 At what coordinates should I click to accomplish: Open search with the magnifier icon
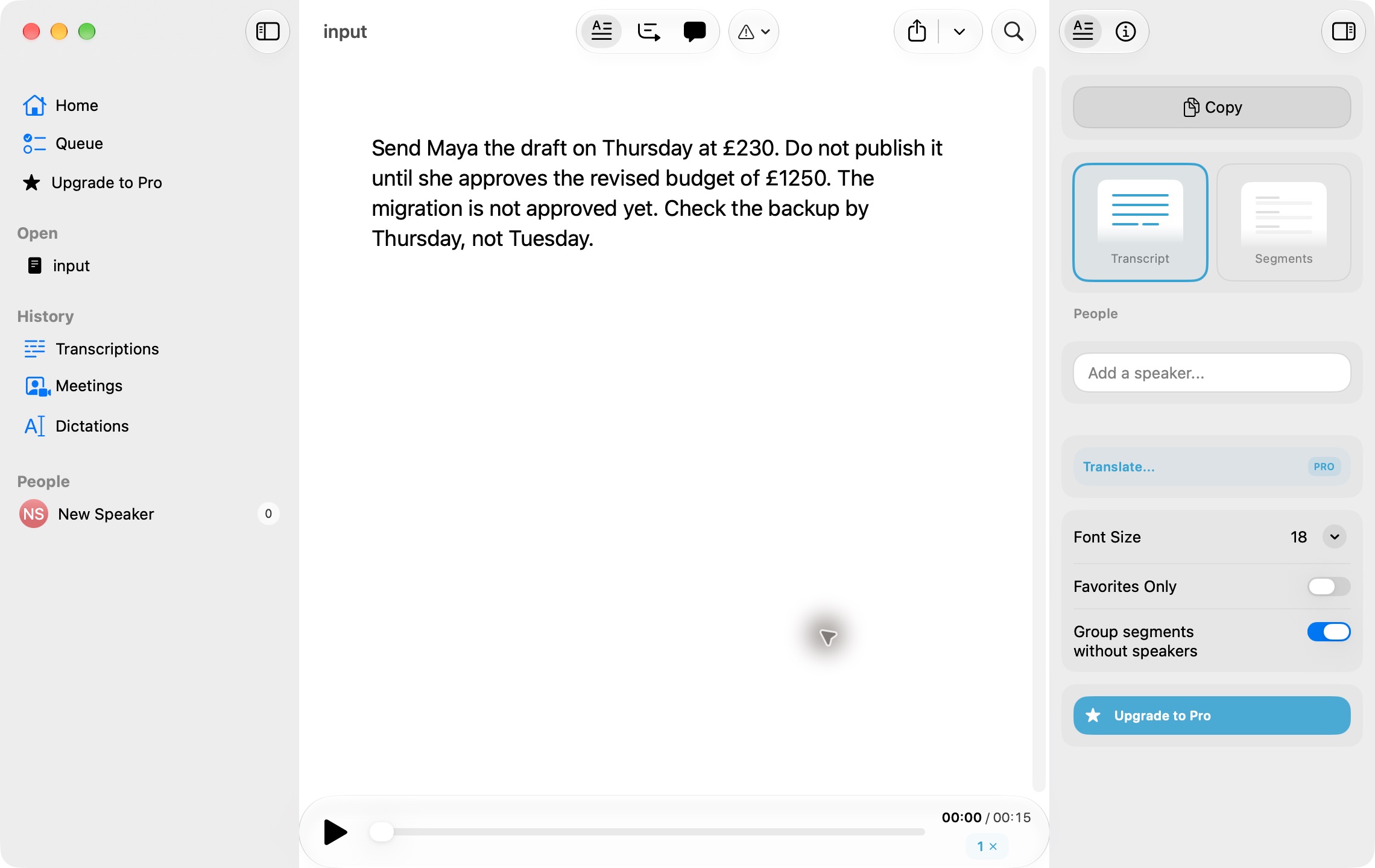(1013, 31)
